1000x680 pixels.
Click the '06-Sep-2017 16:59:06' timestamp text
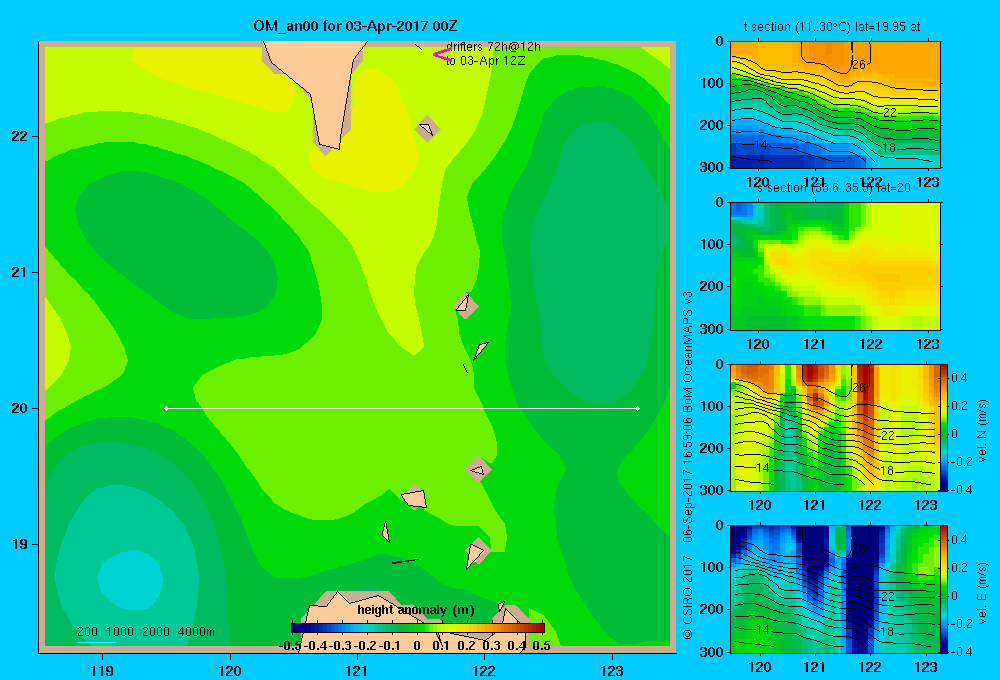click(x=688, y=473)
